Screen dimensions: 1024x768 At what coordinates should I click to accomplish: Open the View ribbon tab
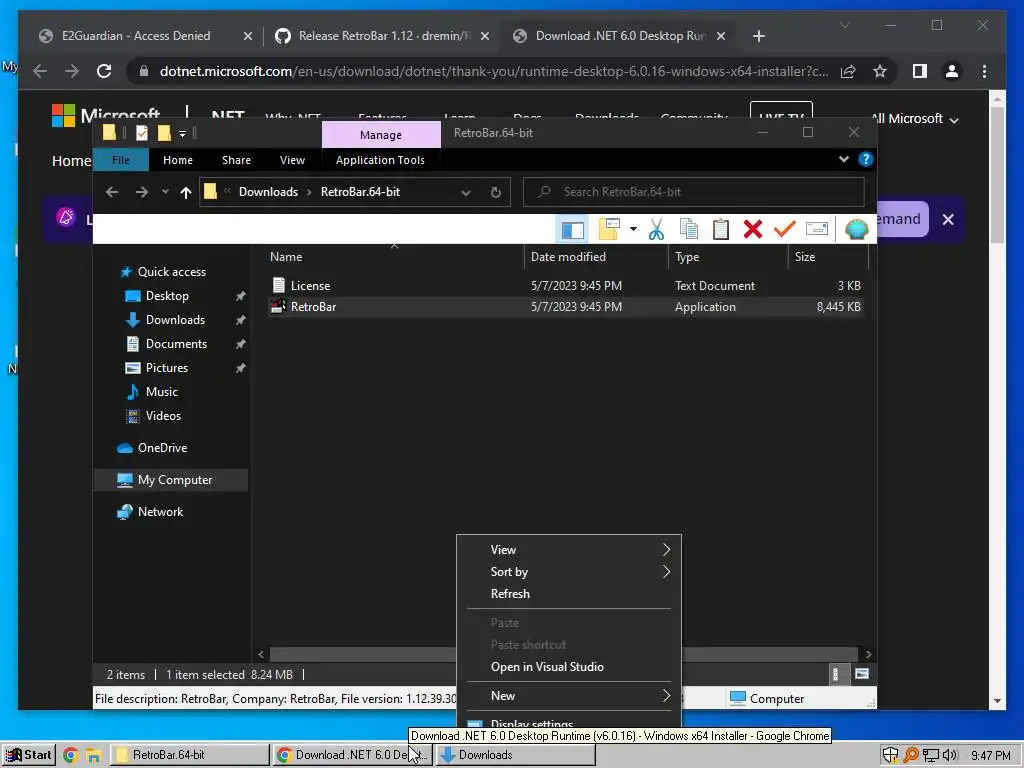(x=292, y=160)
